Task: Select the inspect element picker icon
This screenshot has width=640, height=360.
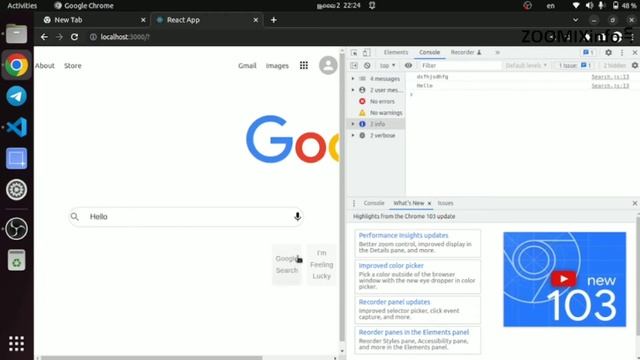Action: tap(354, 53)
